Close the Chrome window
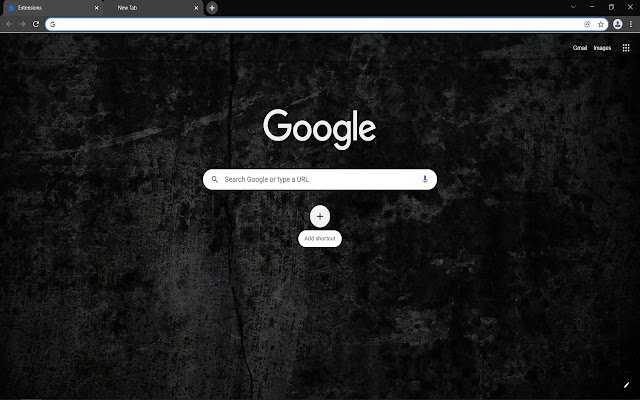The image size is (640, 400). click(630, 7)
